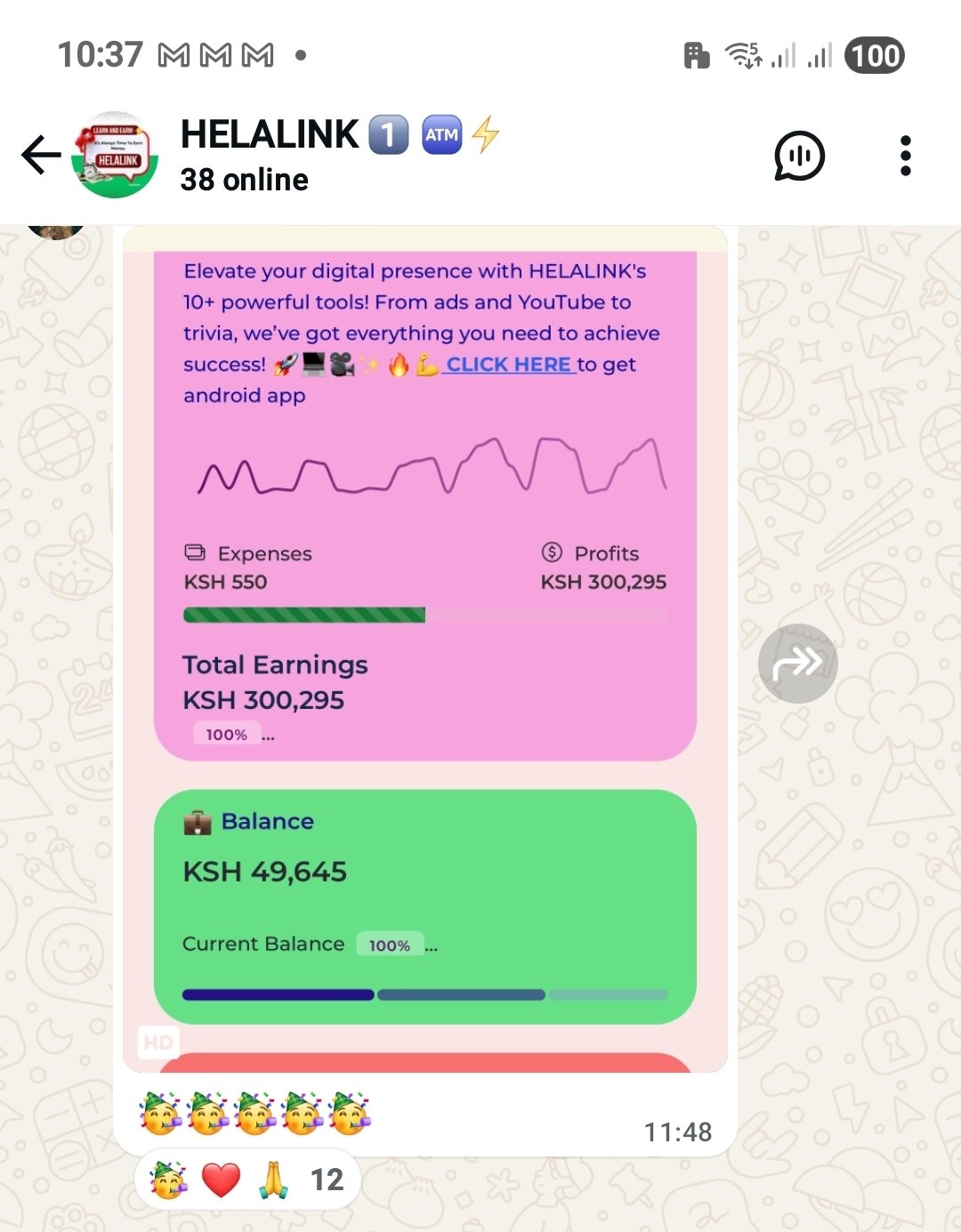Start a voice chat with the waveform icon
This screenshot has width=961, height=1232.
799,157
